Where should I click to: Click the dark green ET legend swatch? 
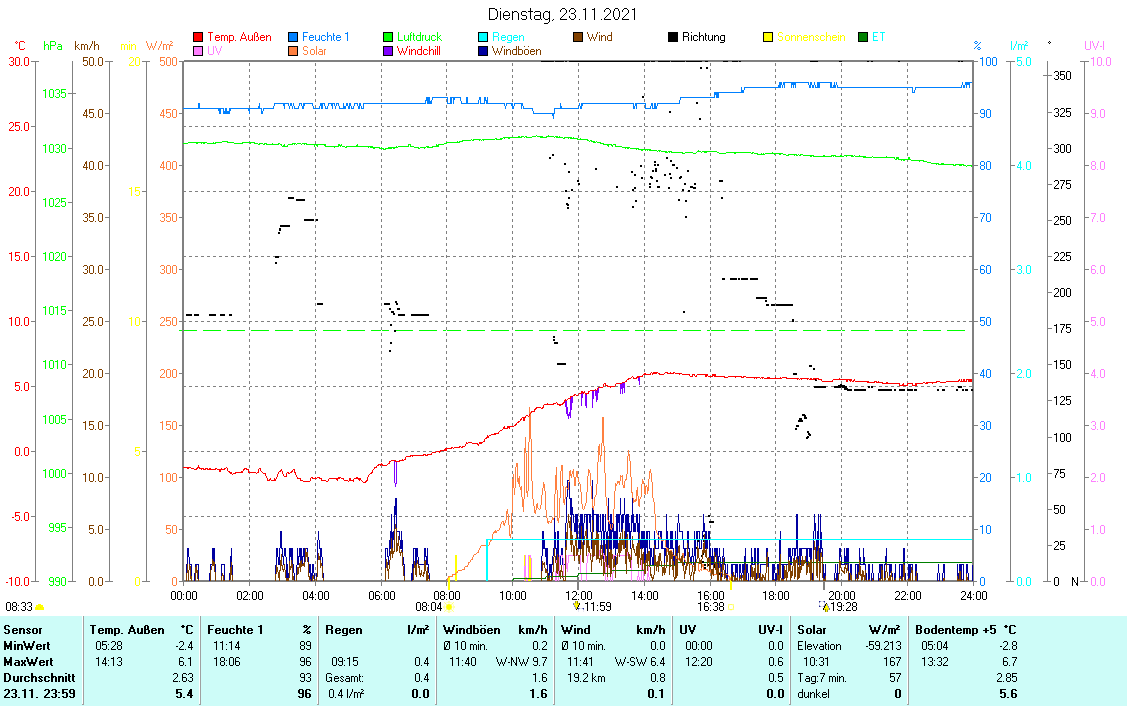(x=864, y=38)
